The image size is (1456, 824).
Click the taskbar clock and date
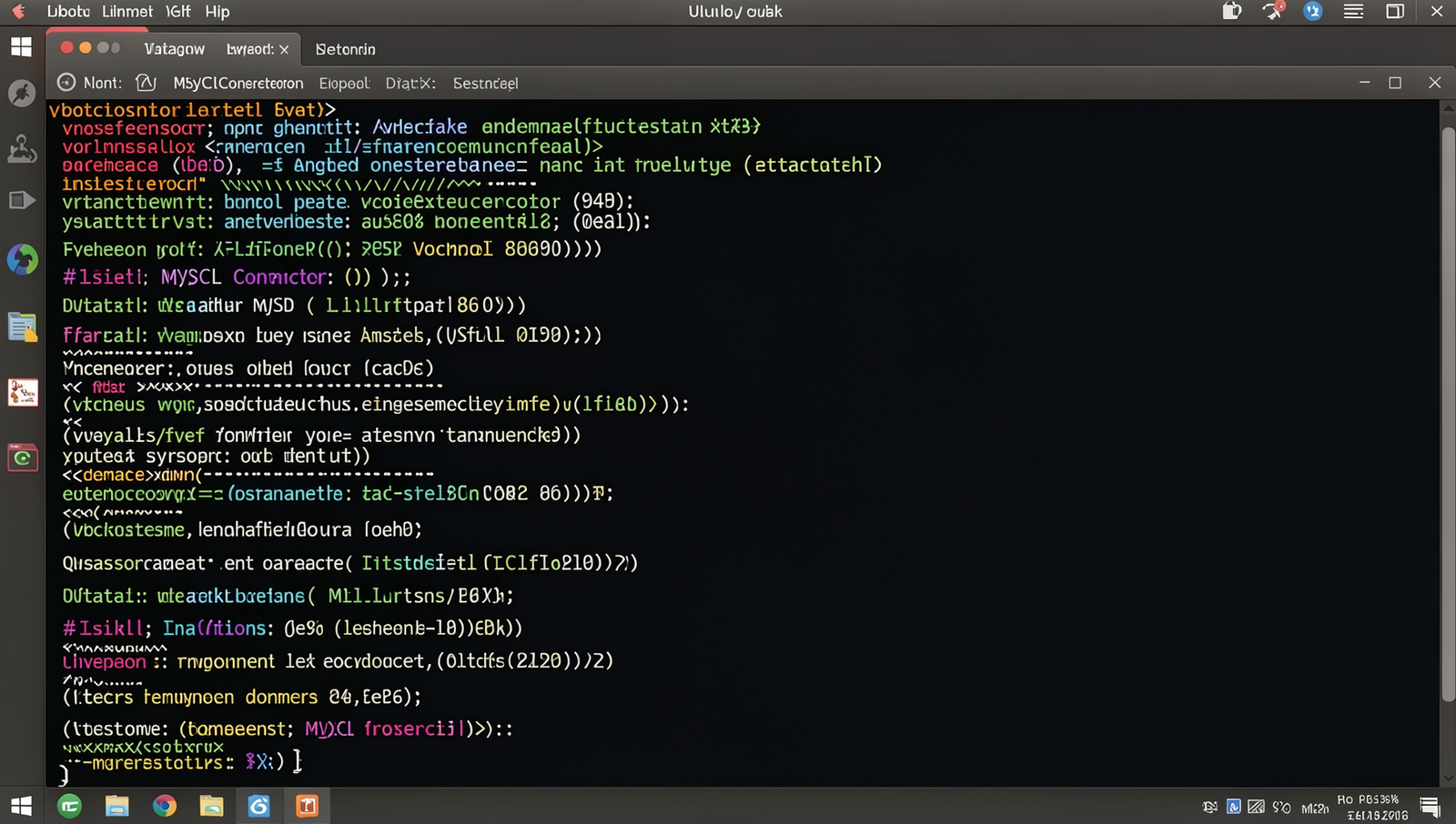tap(1372, 807)
